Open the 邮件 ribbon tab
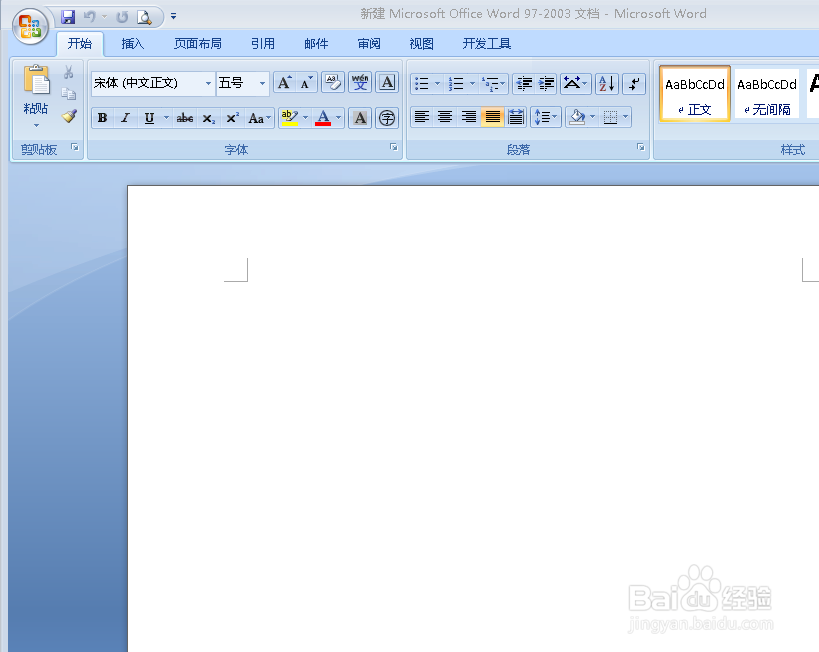 tap(316, 43)
